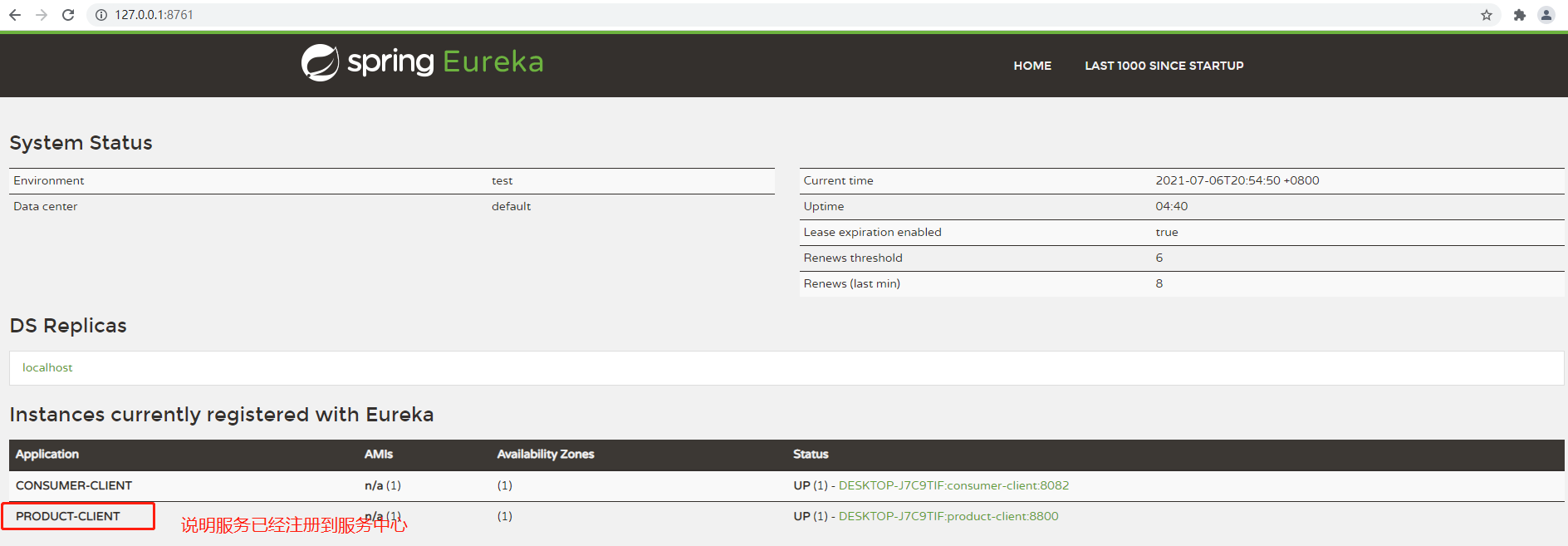Click the Status column header

pyautogui.click(x=811, y=454)
